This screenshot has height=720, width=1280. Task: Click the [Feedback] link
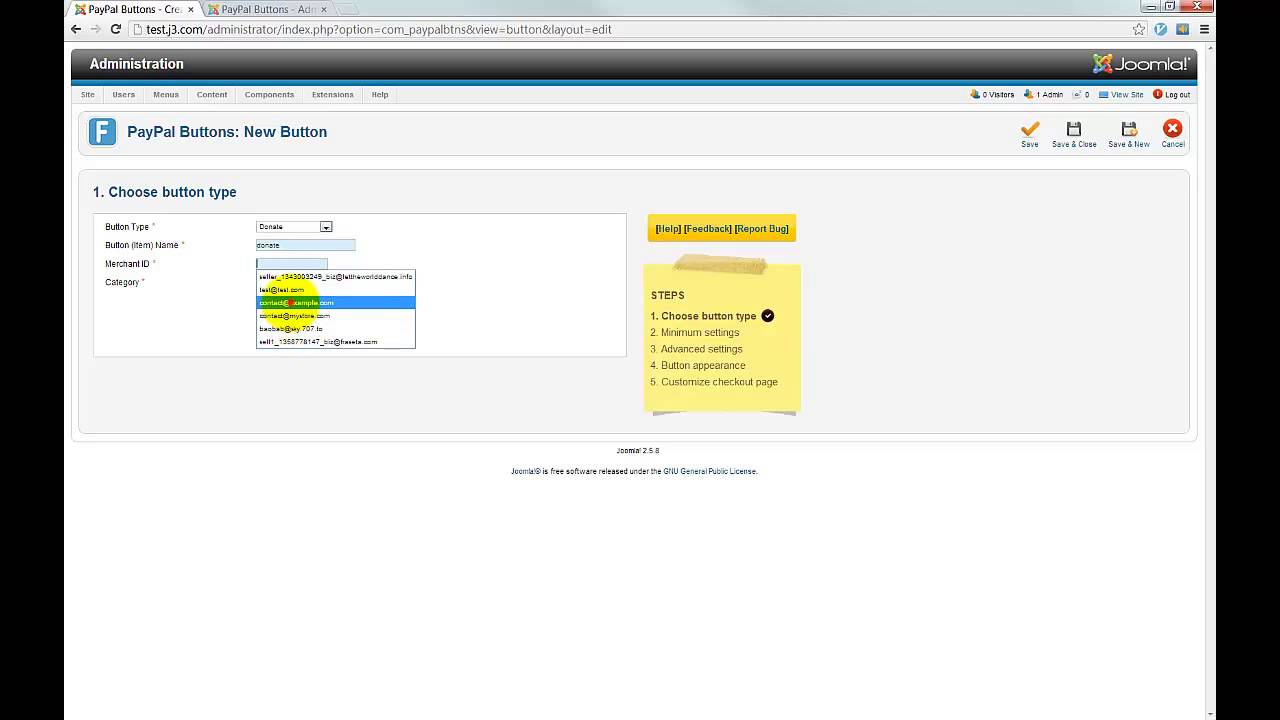[708, 229]
